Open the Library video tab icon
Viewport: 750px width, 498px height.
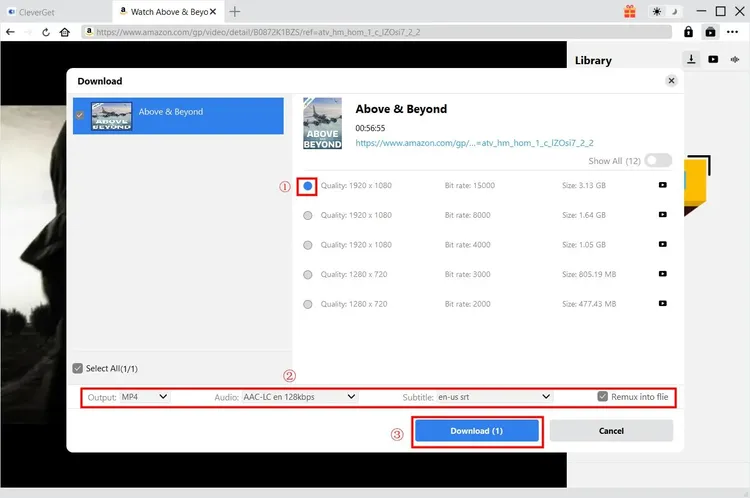713,60
